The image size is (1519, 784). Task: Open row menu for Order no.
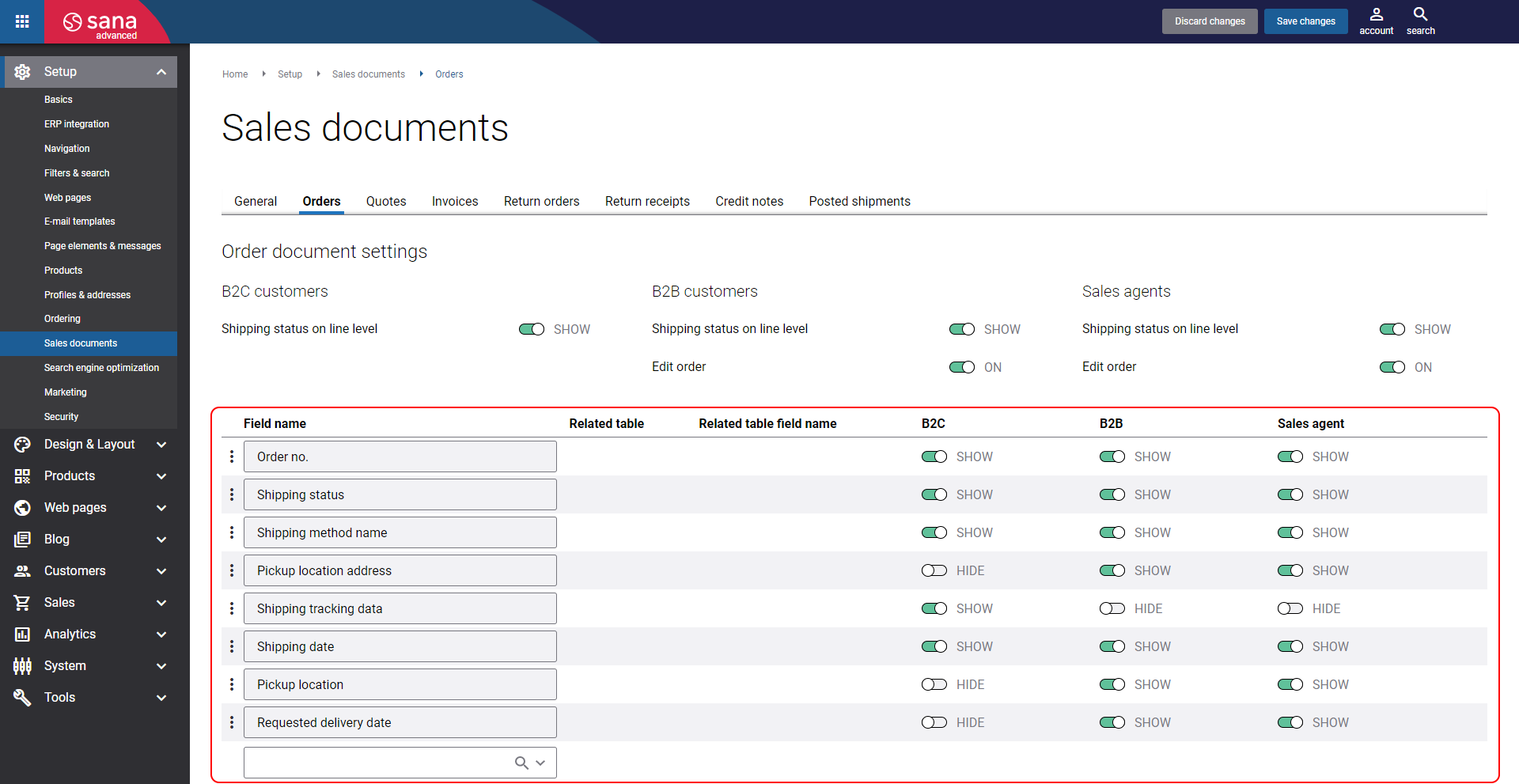[x=232, y=456]
